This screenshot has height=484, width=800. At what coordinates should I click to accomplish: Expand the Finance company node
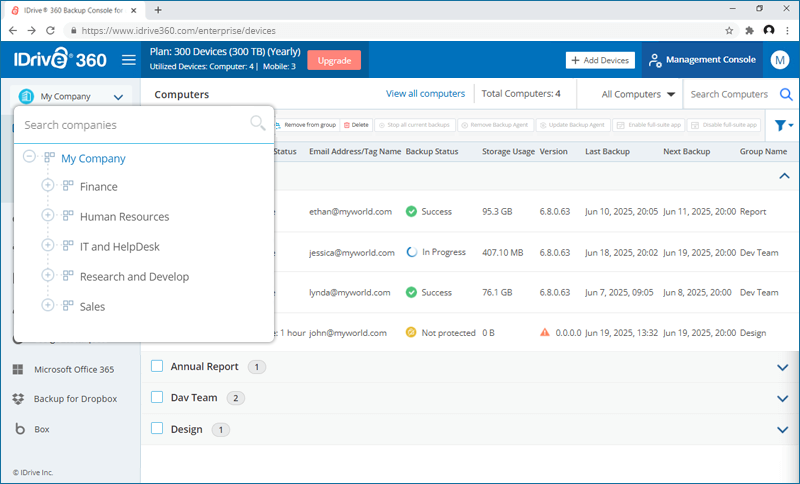click(x=48, y=187)
